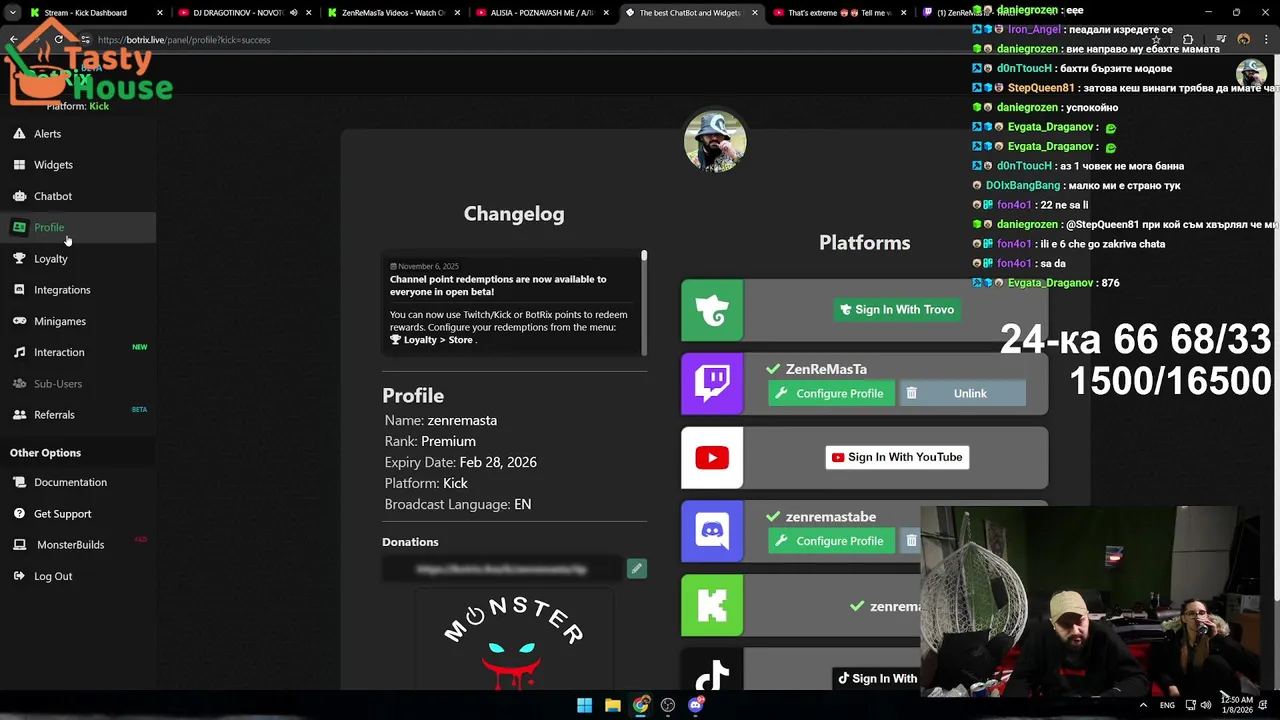Open Chatbot robot icon in sidebar
Image resolution: width=1280 pixels, height=720 pixels.
click(x=19, y=196)
